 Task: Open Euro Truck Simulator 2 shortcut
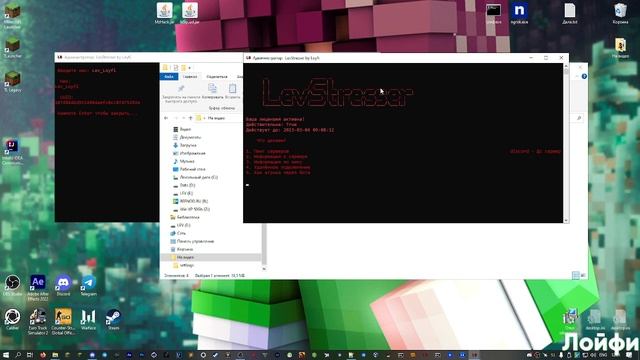pyautogui.click(x=38, y=322)
